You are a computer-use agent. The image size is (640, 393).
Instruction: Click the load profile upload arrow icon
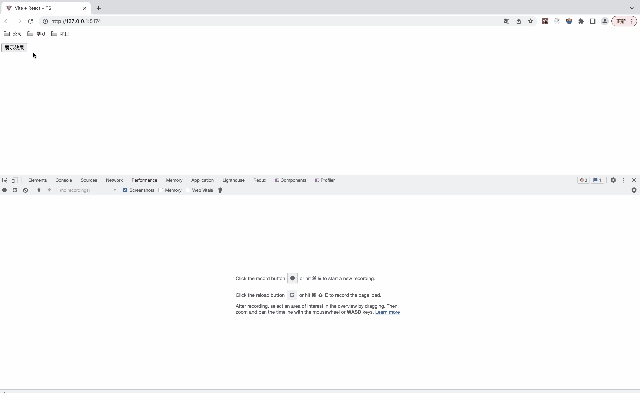click(39, 190)
